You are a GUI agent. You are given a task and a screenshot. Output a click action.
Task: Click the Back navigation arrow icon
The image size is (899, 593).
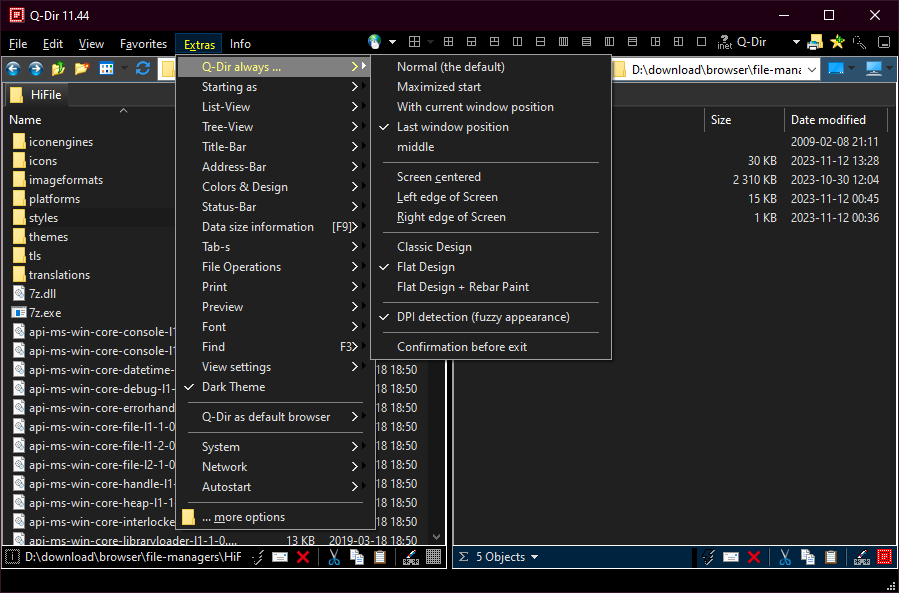pyautogui.click(x=13, y=68)
